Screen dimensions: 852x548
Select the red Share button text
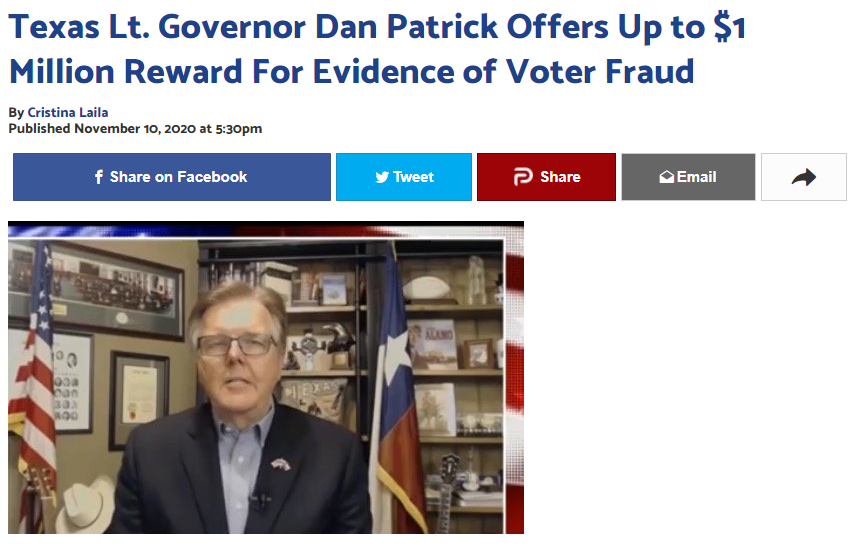point(560,177)
